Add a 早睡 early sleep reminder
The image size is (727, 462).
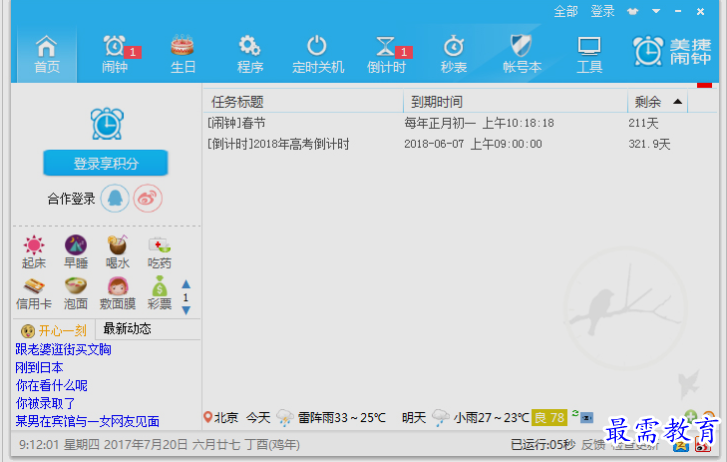[76, 252]
